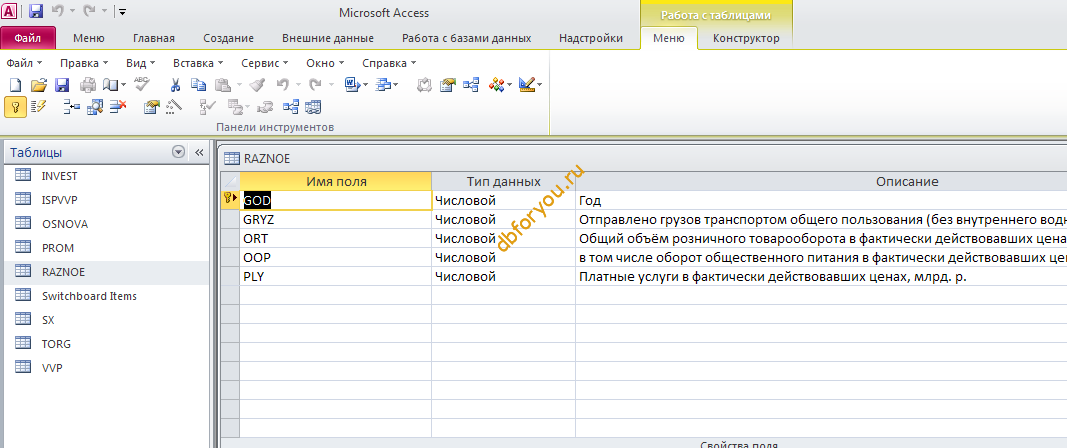
Task: Click the Delete Rows red X icon
Action: (118, 107)
